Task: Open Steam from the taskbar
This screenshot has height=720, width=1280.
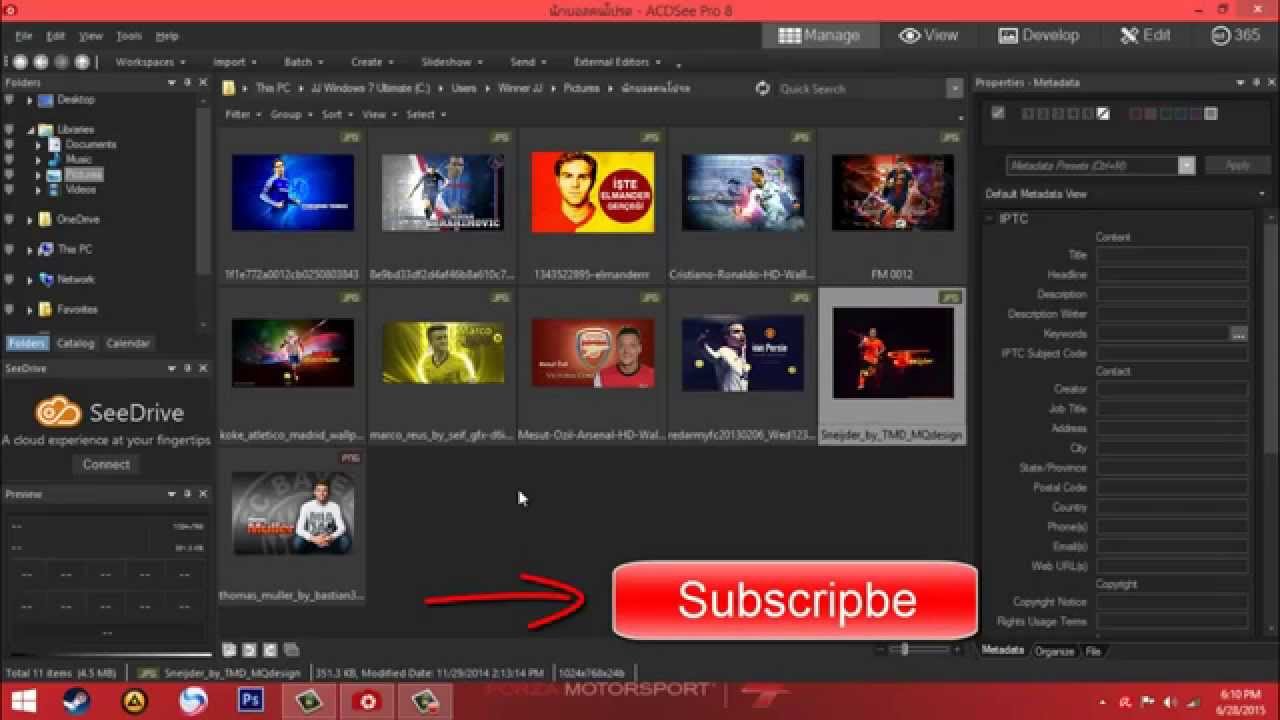Action: (x=77, y=701)
